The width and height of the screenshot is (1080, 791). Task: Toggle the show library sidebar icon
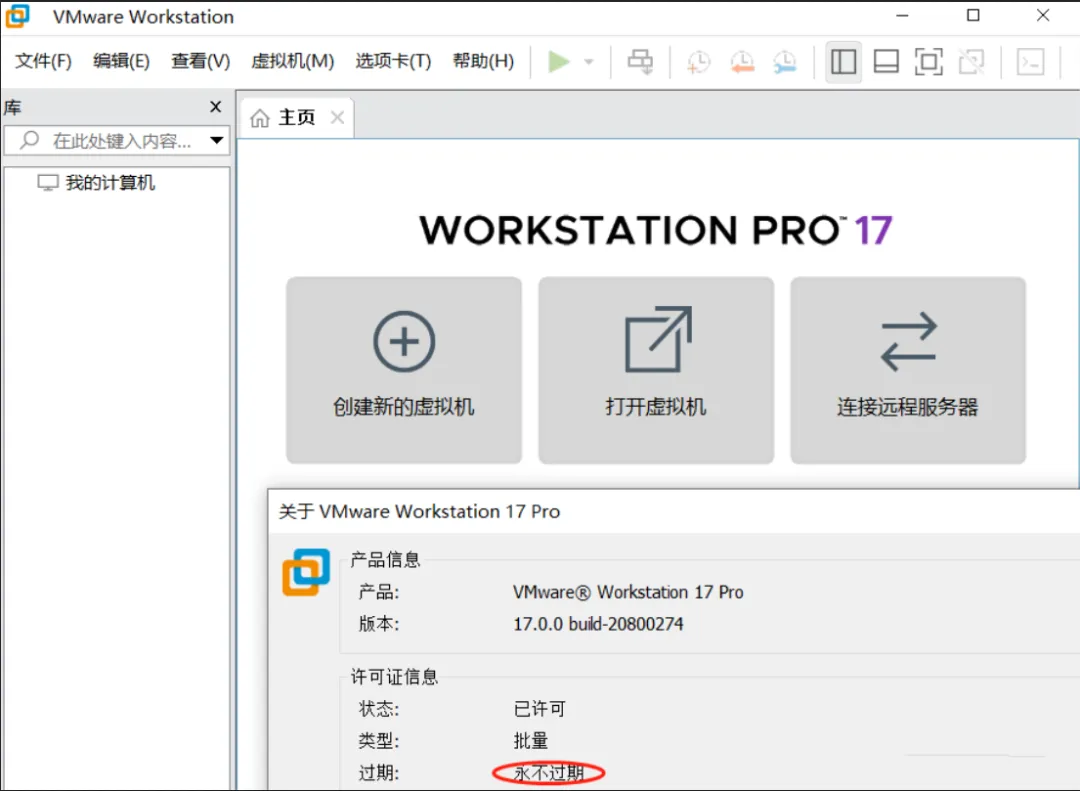tap(843, 62)
